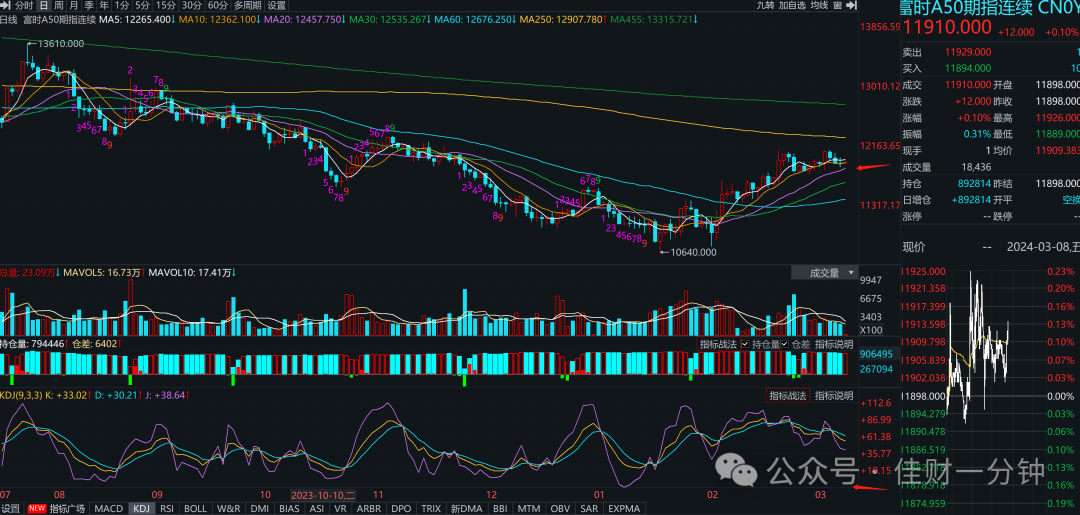Open the 窗 window layout icon
This screenshot has width=1080, height=515.
[838, 5]
